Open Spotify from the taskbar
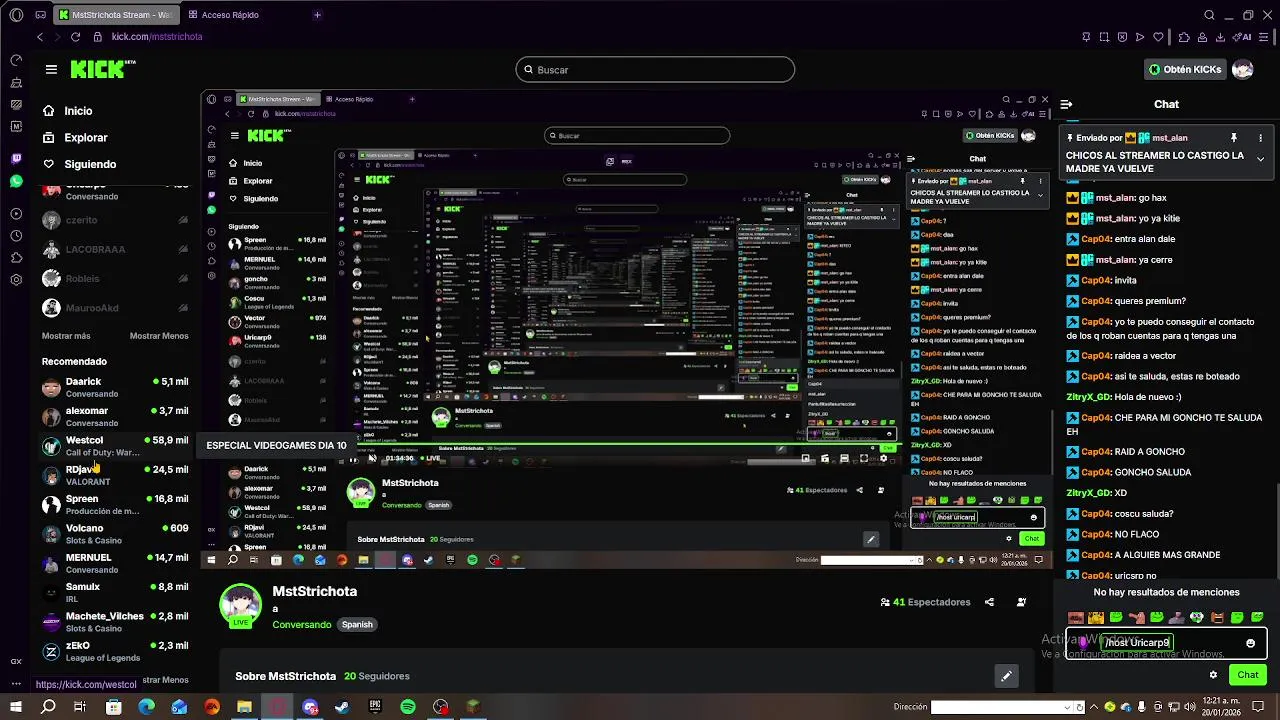Image resolution: width=1280 pixels, height=720 pixels. [x=408, y=707]
